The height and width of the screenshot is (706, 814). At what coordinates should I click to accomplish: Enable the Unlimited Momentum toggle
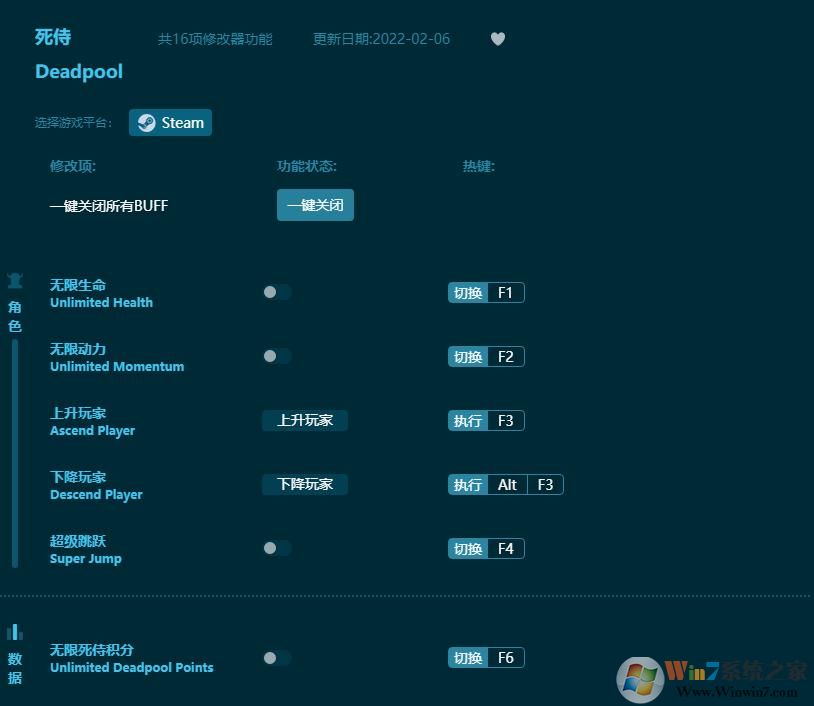[277, 356]
